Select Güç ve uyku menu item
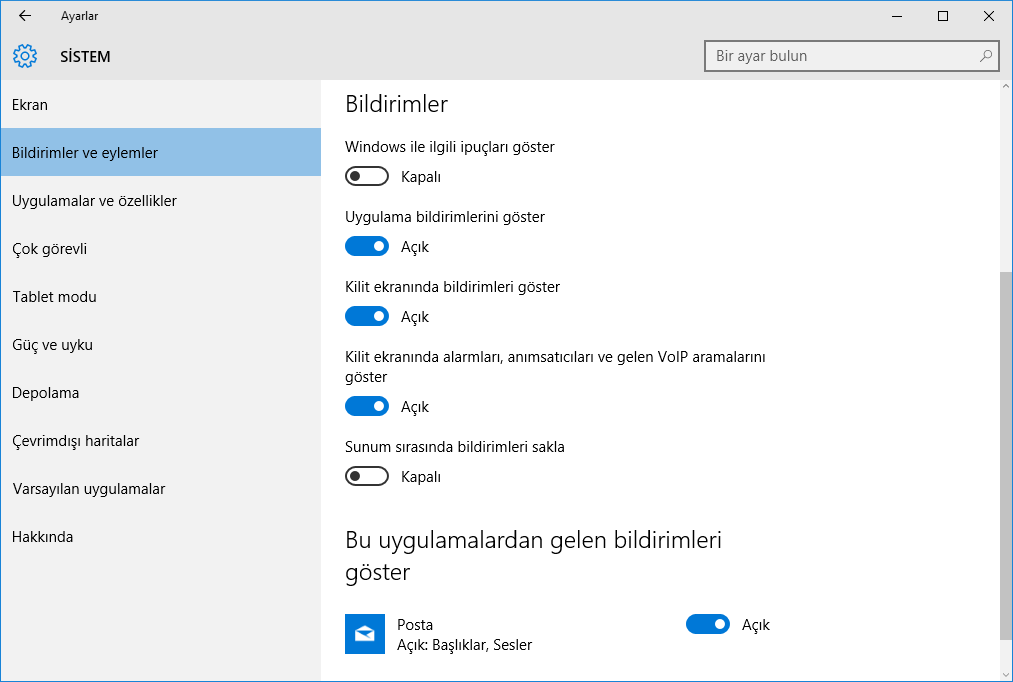 [x=52, y=345]
